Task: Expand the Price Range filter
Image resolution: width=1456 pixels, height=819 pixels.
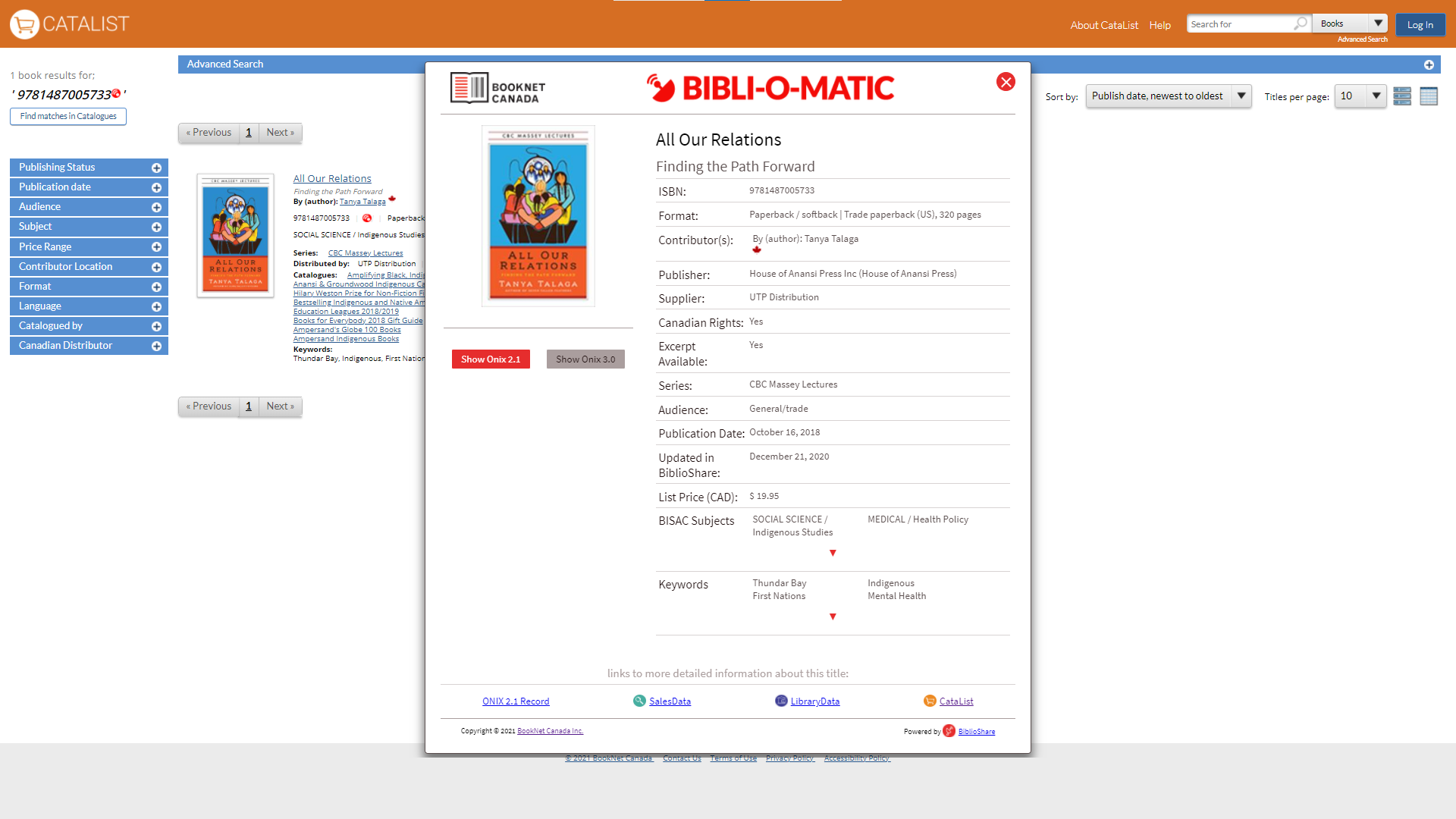Action: (89, 246)
